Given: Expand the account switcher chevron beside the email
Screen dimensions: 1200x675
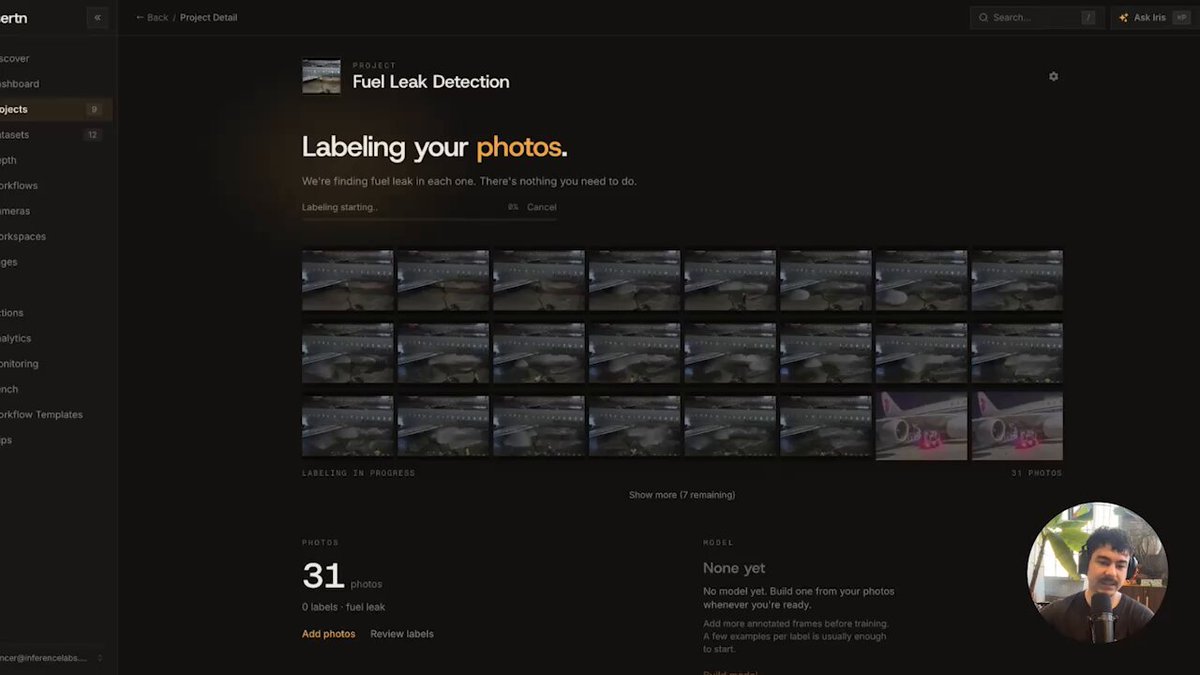Looking at the screenshot, I should point(99,658).
